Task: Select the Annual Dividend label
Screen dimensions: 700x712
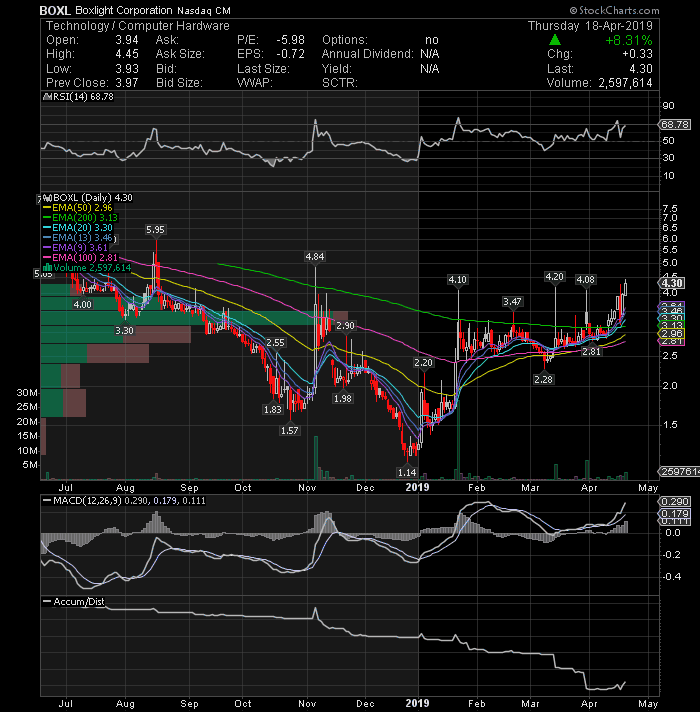Action: click(368, 54)
